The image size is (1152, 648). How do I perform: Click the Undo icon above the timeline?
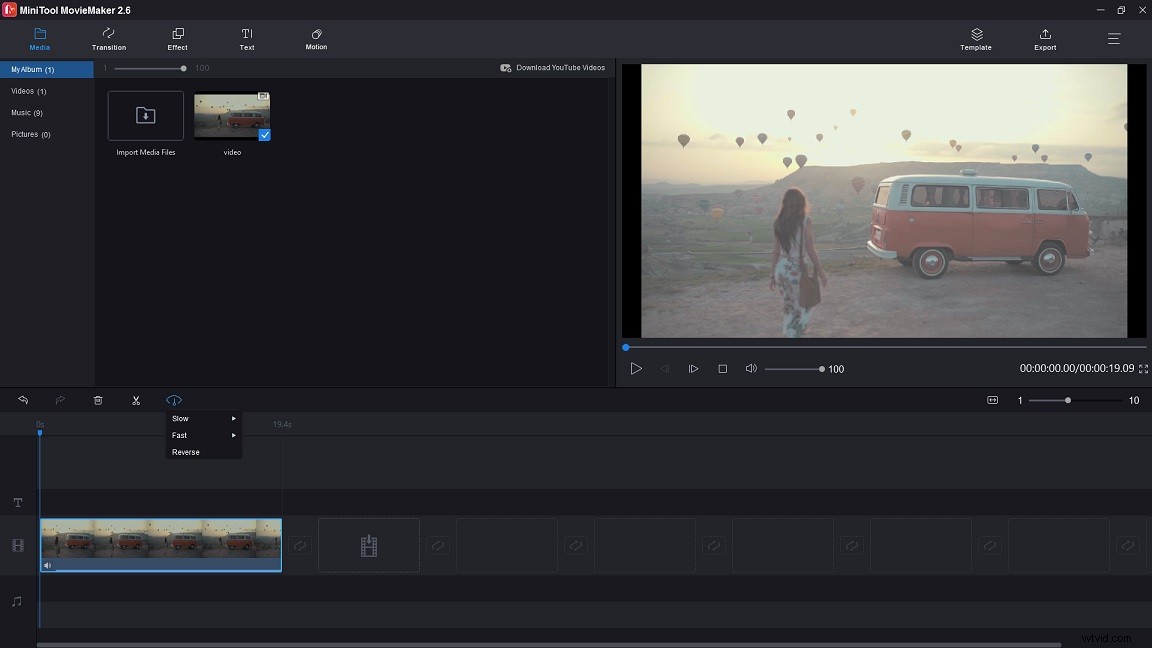22,400
